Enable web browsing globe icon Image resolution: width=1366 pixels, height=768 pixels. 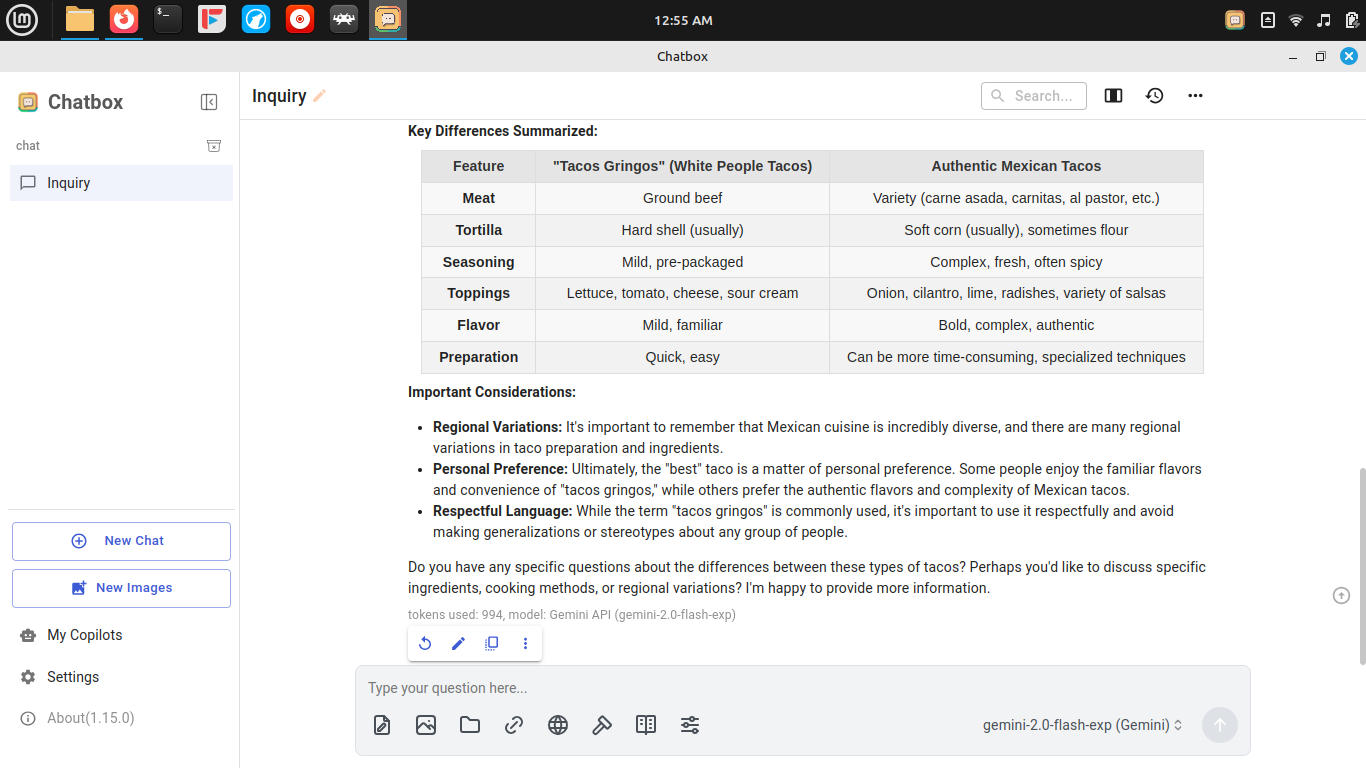click(x=558, y=725)
